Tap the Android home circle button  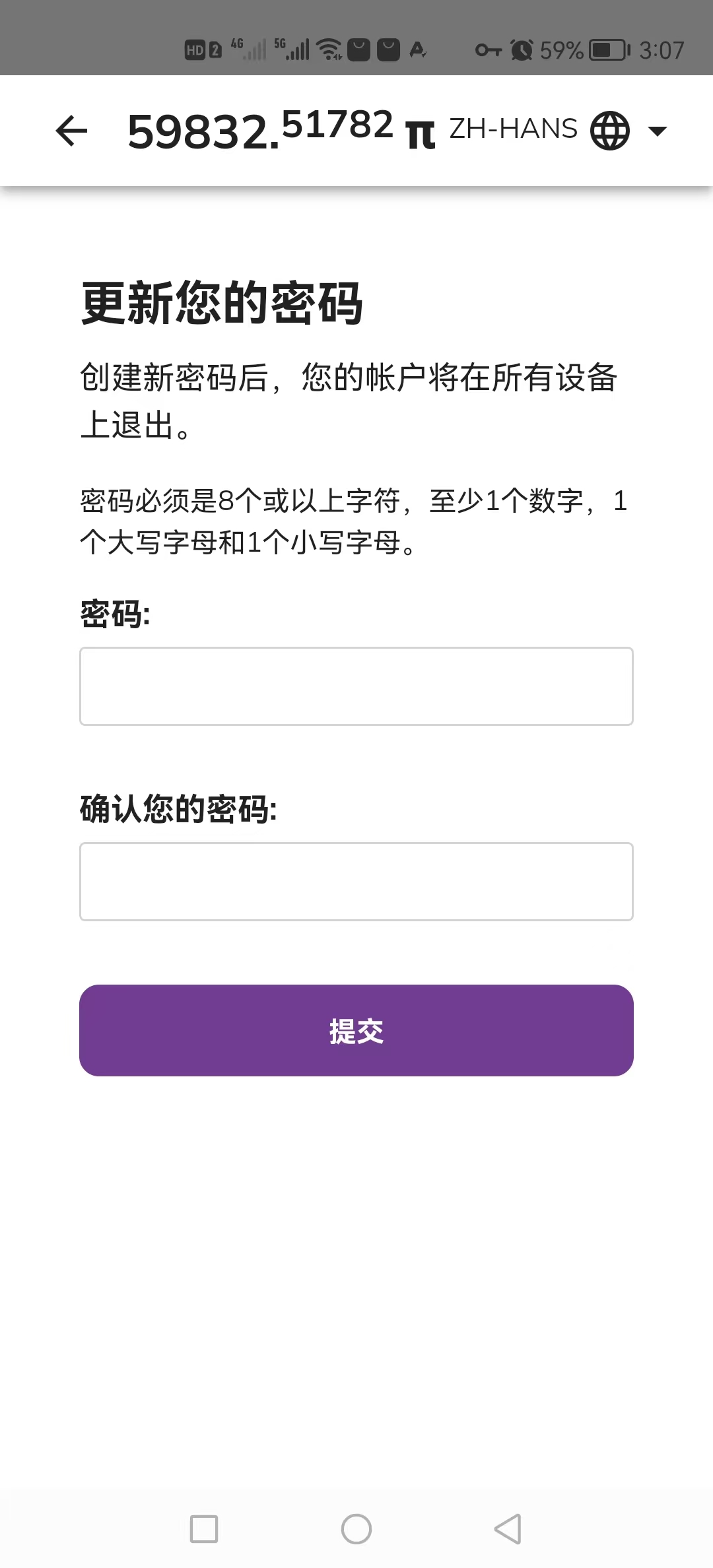pyautogui.click(x=356, y=1529)
